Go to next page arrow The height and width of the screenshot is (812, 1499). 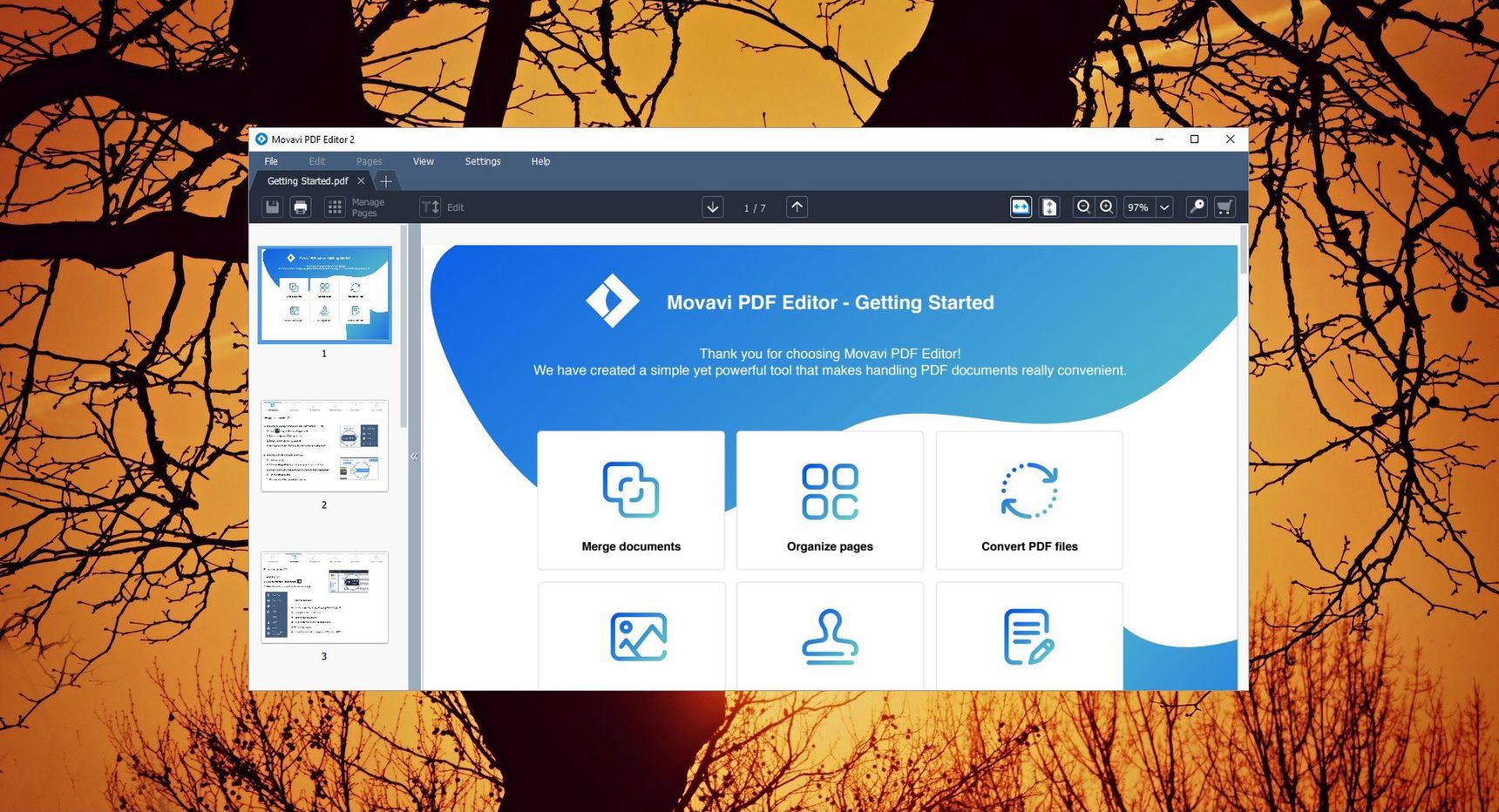pos(713,207)
